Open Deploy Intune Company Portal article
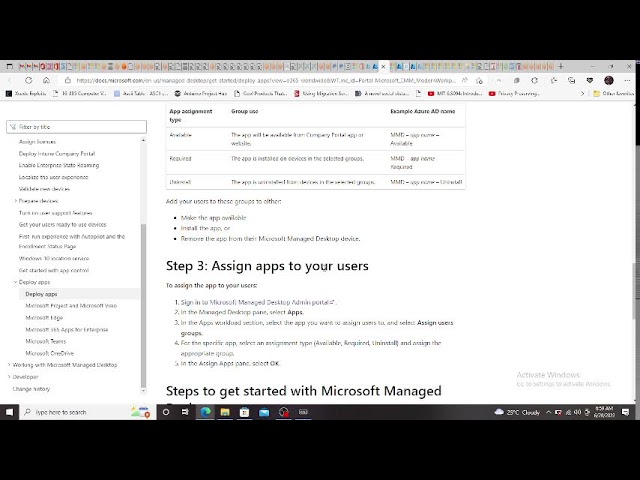This screenshot has height=480, width=640. pos(57,153)
